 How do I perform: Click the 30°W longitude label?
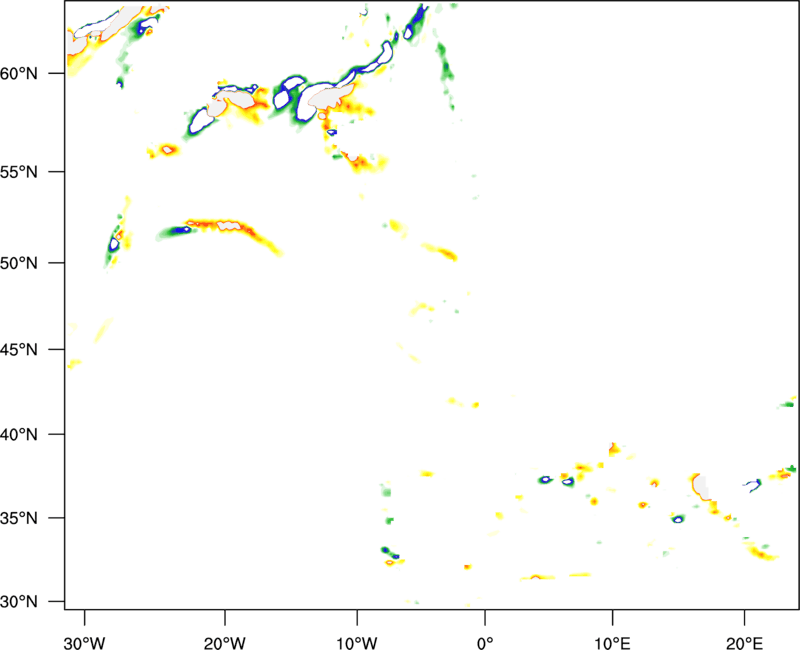[85, 643]
